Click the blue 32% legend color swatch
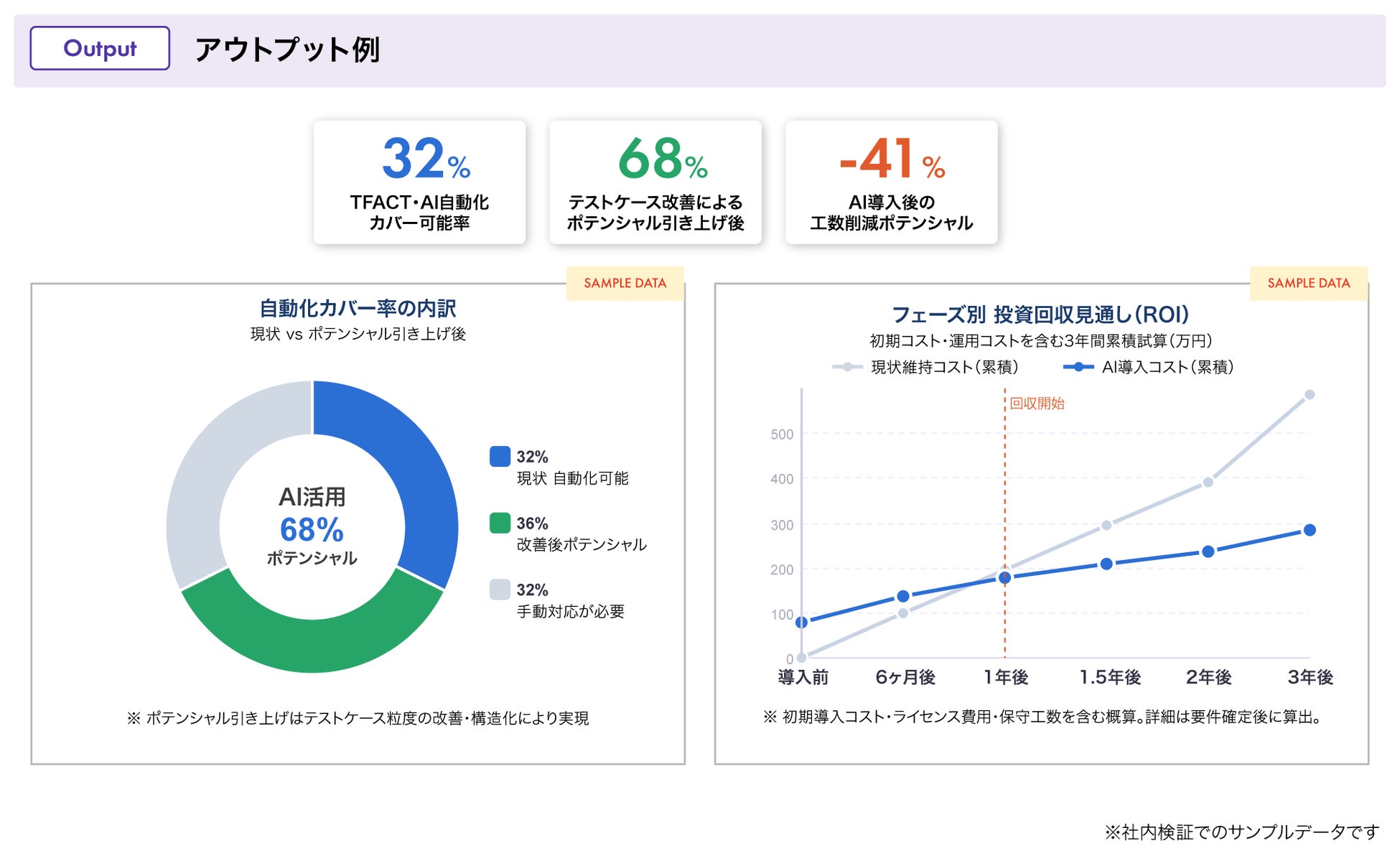Image resolution: width=1400 pixels, height=856 pixels. click(500, 457)
